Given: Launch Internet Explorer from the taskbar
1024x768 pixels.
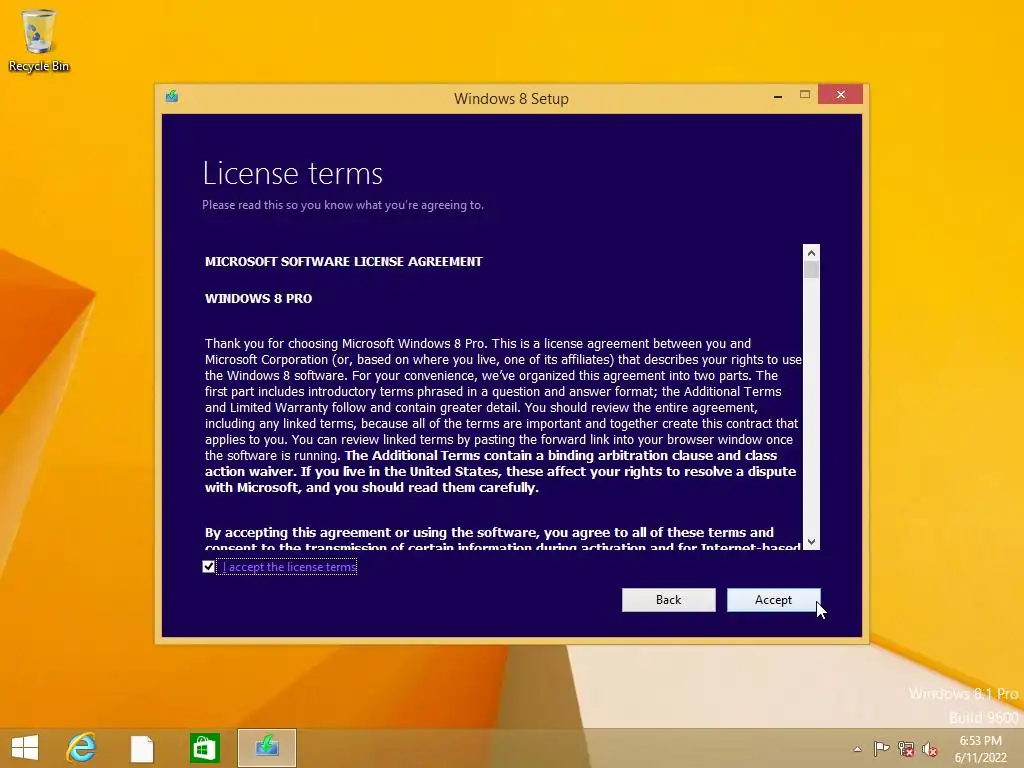Looking at the screenshot, I should 82,748.
